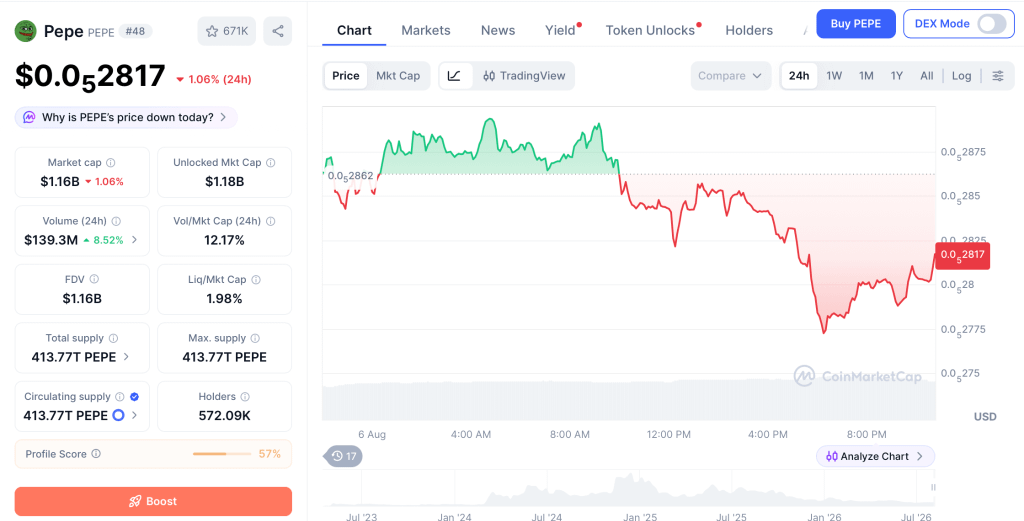Click the historical range mini chart
The image size is (1024, 521).
628,488
